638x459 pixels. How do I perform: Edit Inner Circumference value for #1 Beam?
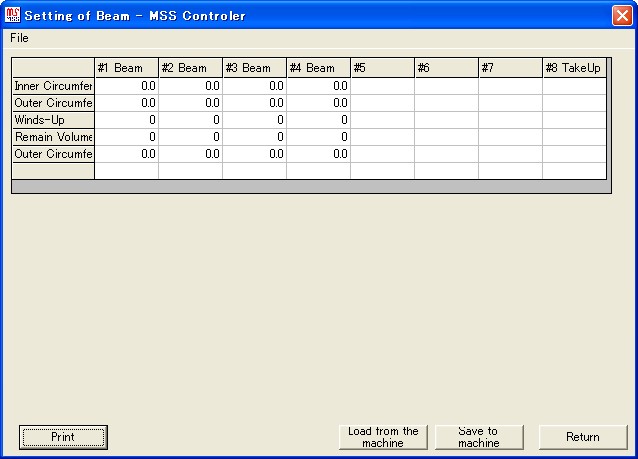coord(126,86)
